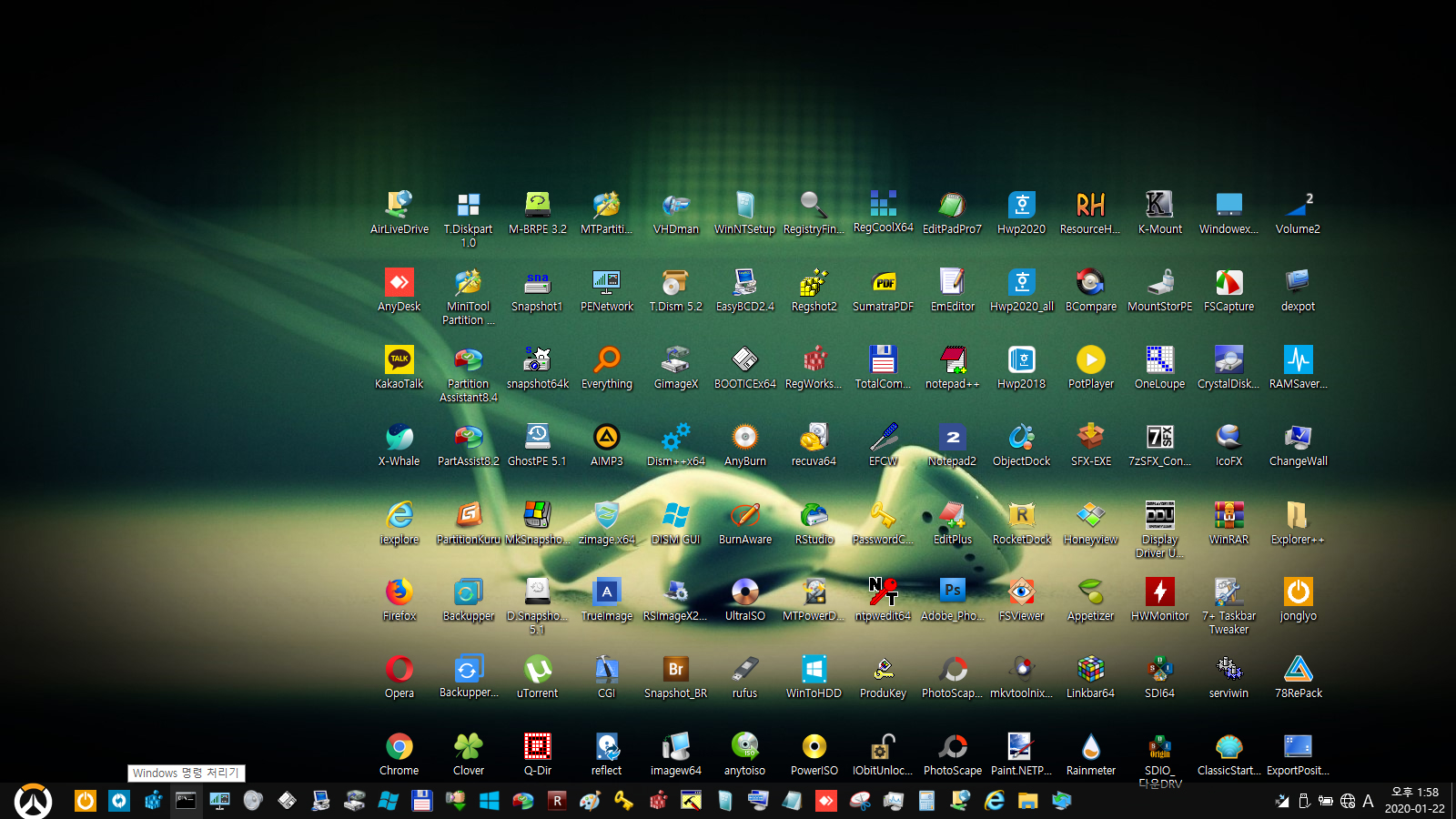Launch the Explorer++ shortcut
The image size is (1456, 819).
pos(1299,523)
